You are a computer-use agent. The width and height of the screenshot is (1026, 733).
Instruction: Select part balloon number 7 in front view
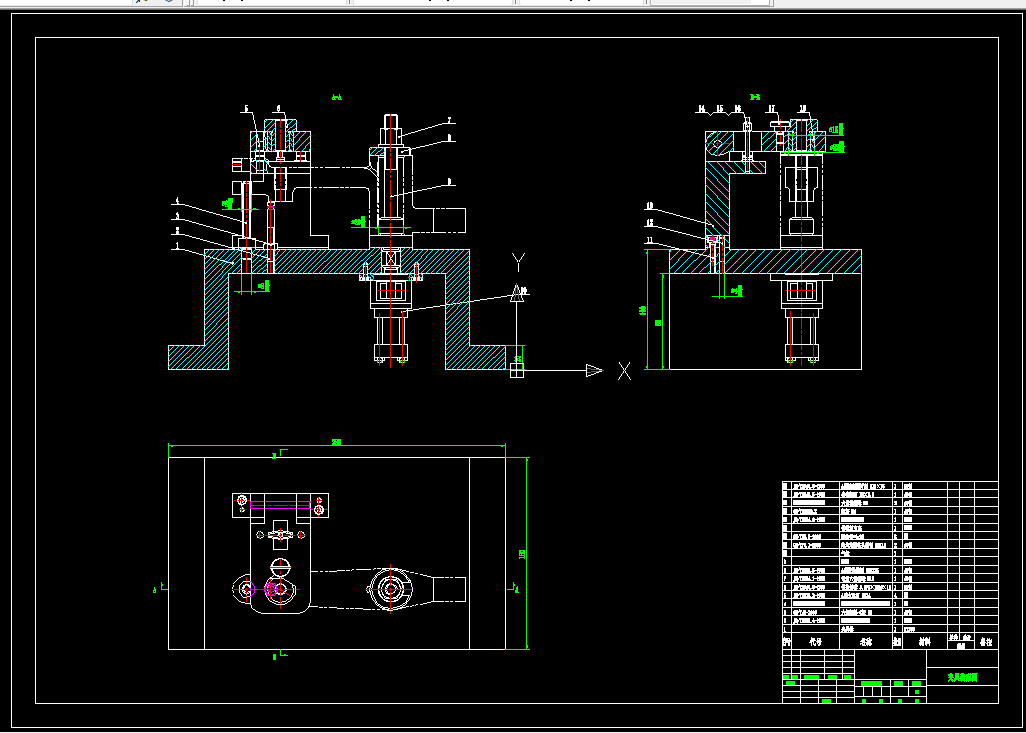[450, 120]
